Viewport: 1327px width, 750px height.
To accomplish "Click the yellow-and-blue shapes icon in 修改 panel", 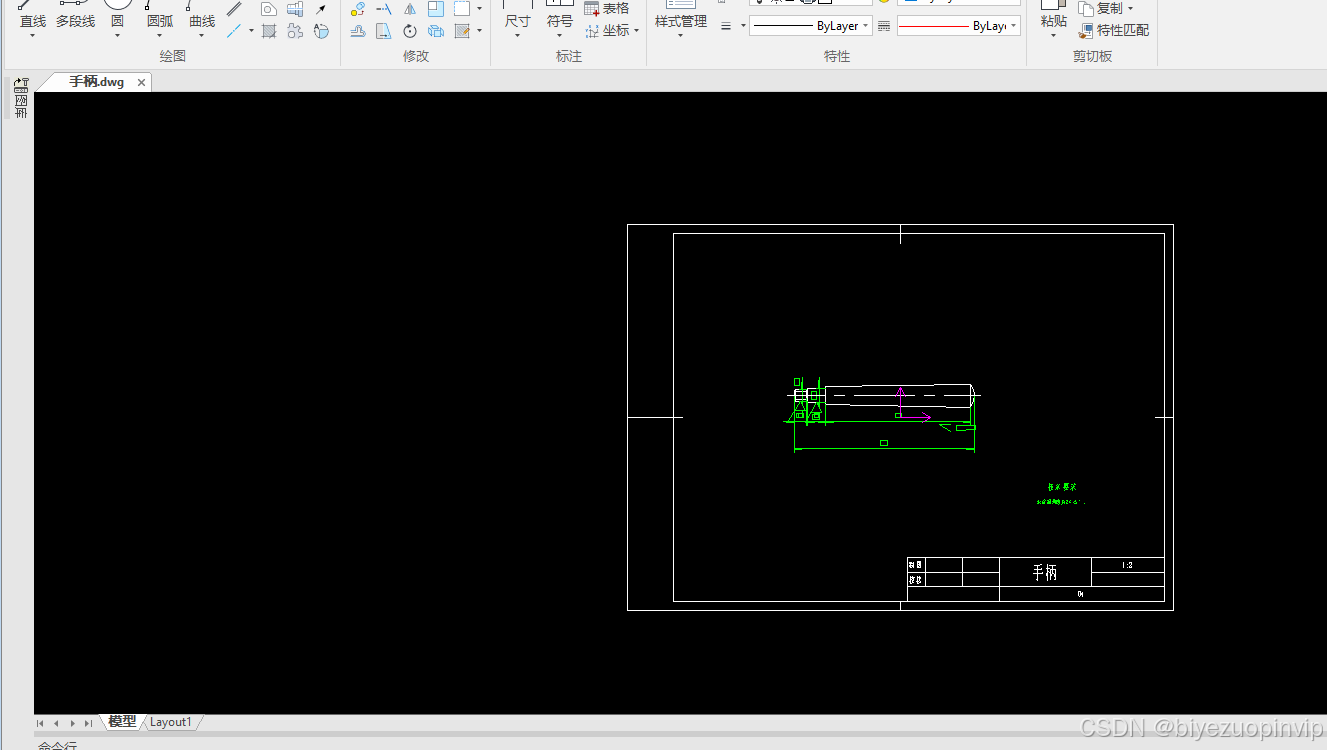I will click(358, 9).
